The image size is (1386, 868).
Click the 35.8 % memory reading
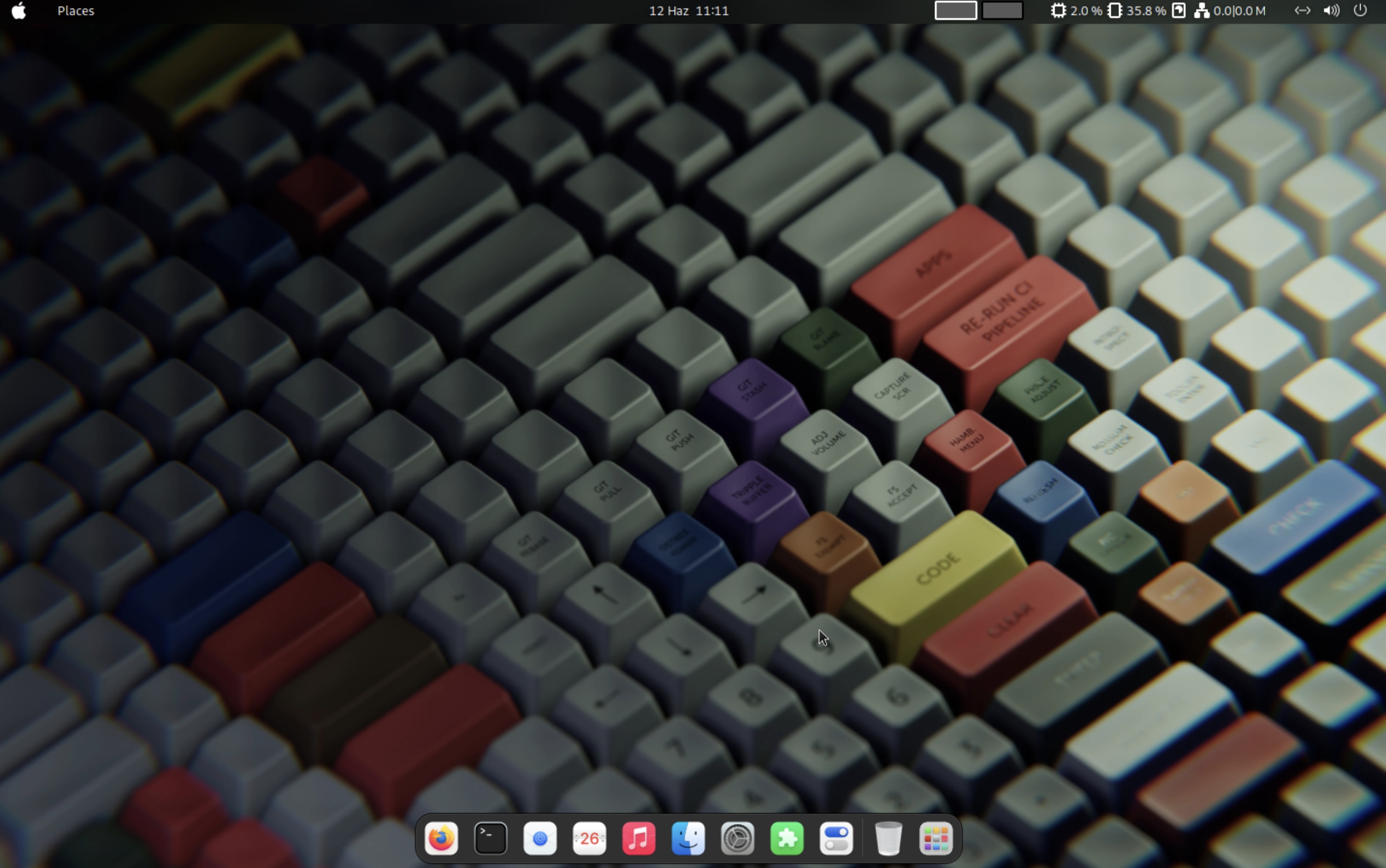click(1145, 10)
